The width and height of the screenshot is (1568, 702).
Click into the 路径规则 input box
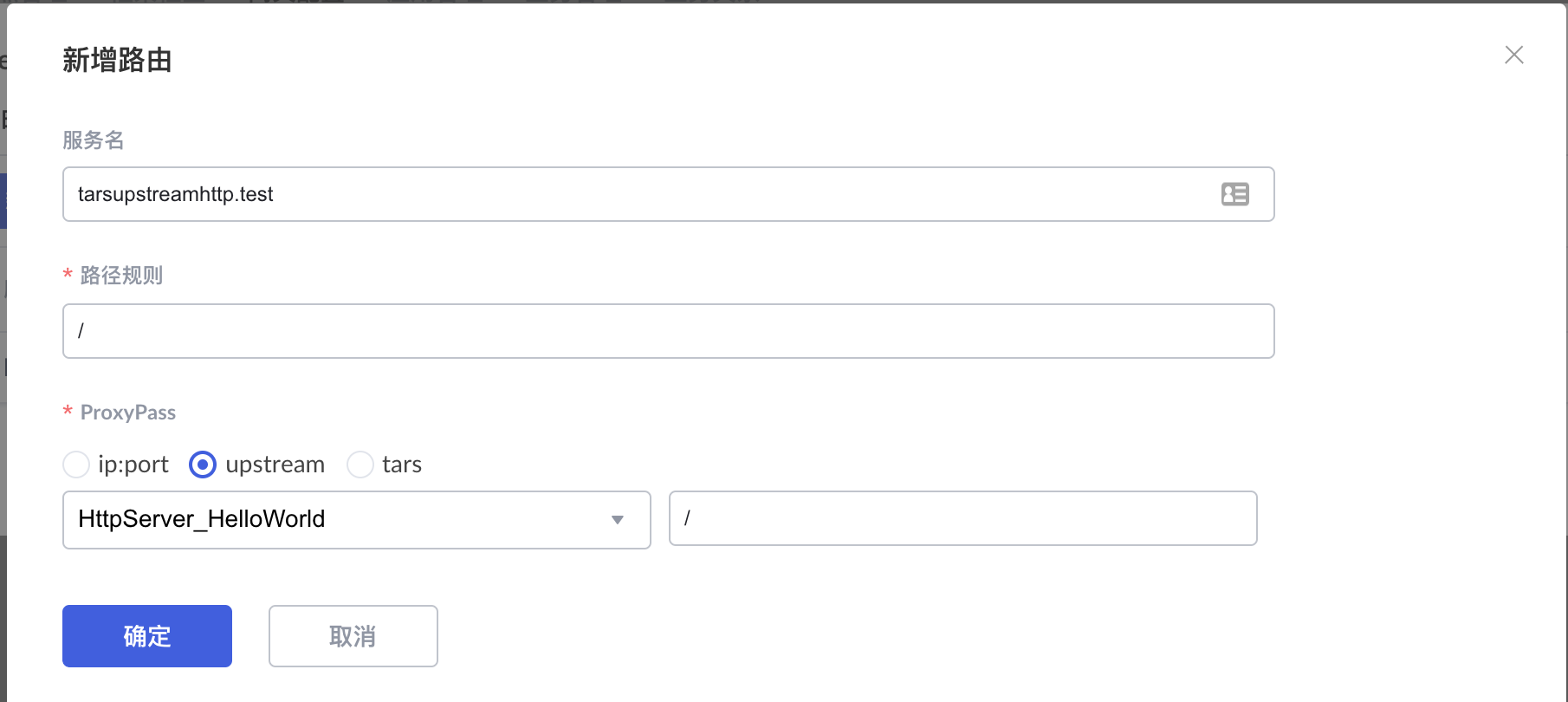coord(667,331)
